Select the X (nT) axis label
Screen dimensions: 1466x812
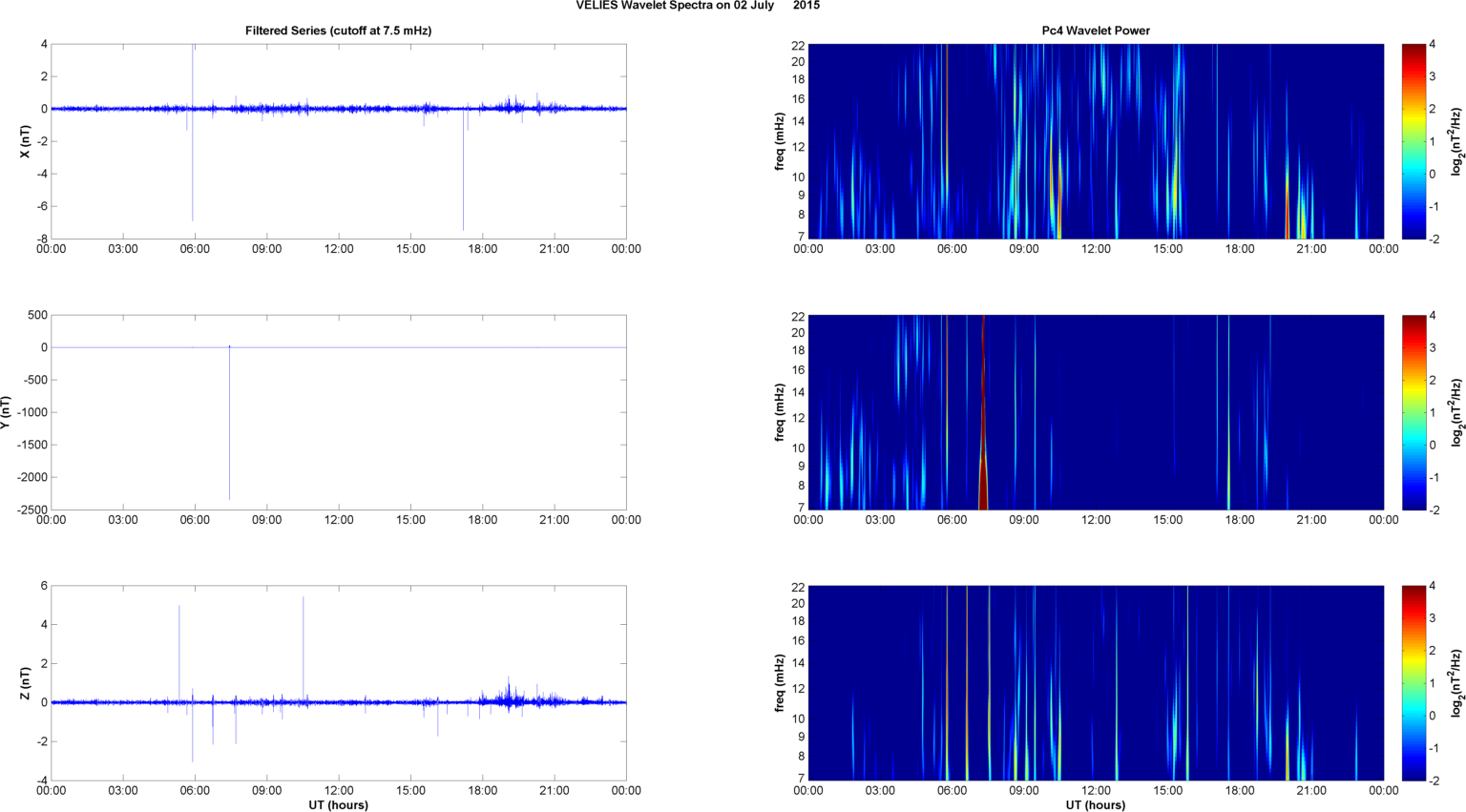26,141
